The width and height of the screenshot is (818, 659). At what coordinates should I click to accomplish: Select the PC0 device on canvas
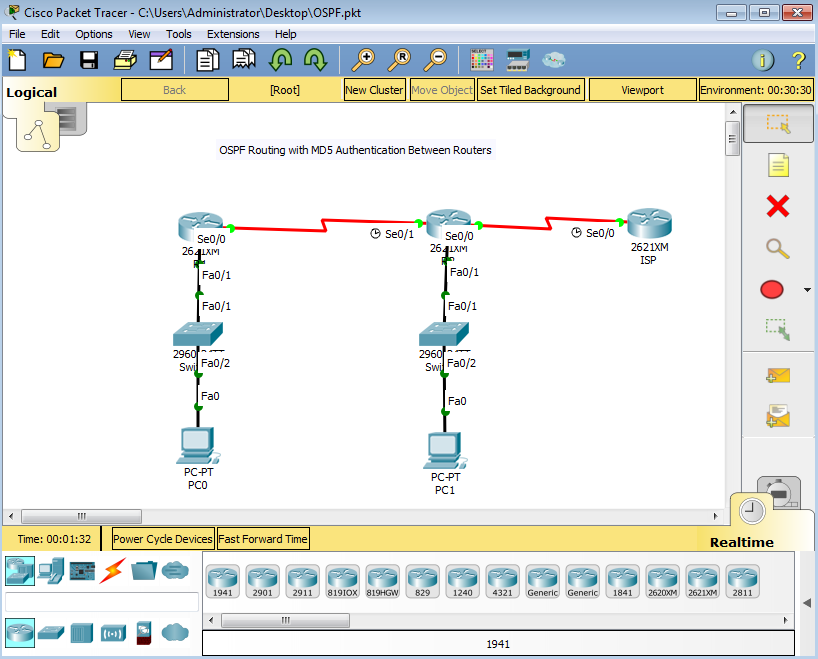pyautogui.click(x=197, y=444)
